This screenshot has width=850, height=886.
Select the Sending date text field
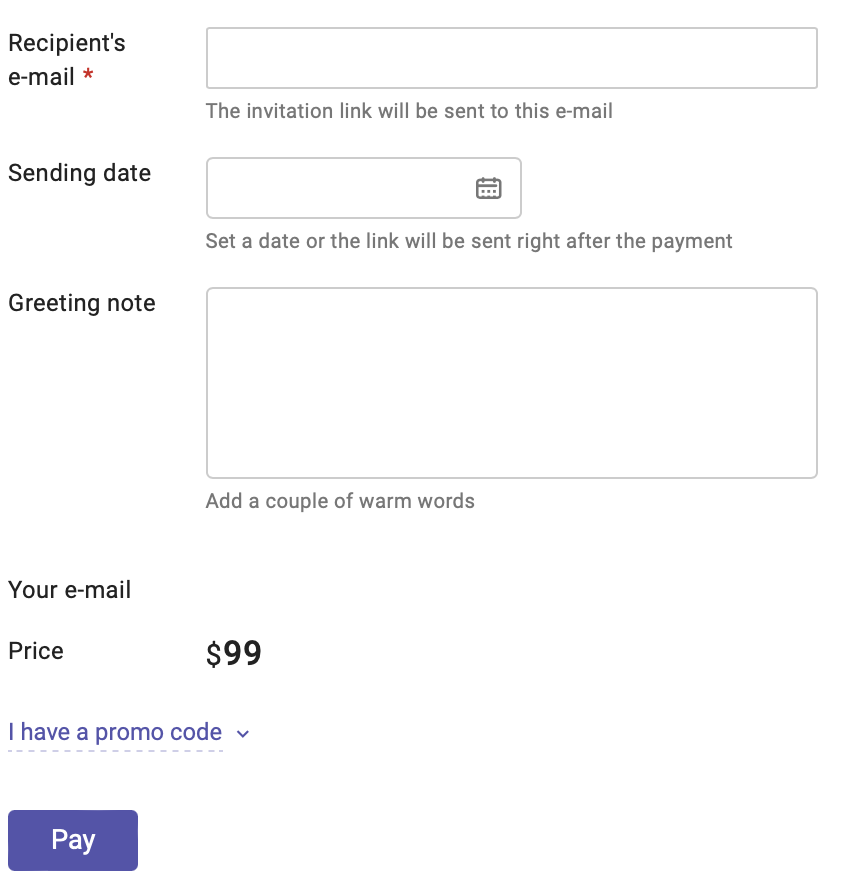tap(340, 188)
